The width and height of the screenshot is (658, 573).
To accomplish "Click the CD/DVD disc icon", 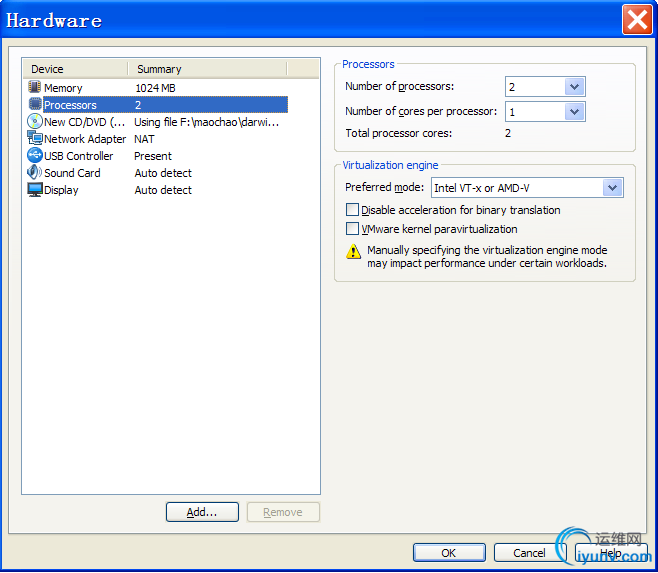I will pyautogui.click(x=35, y=122).
